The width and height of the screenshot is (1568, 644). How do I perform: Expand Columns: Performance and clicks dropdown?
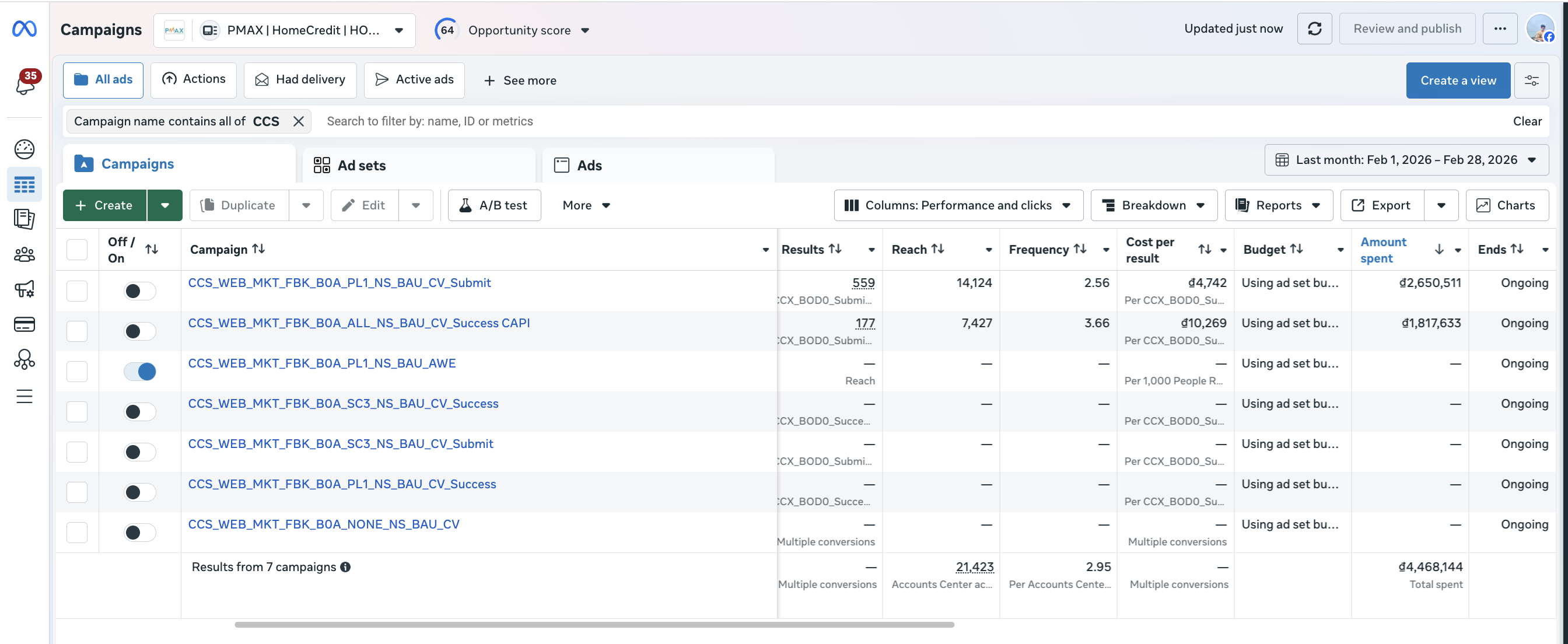pyautogui.click(x=958, y=205)
